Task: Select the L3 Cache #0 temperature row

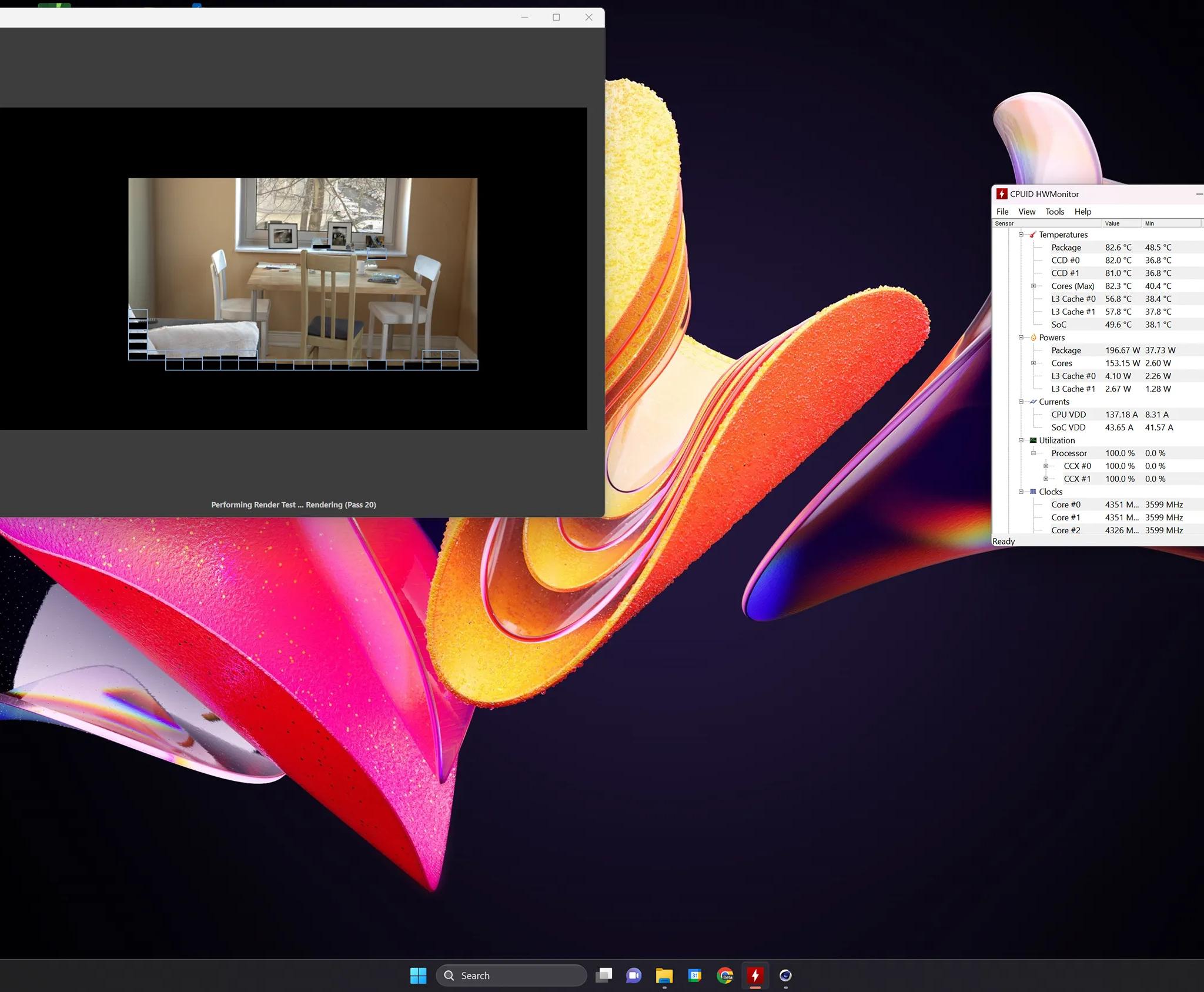Action: [x=1127, y=299]
